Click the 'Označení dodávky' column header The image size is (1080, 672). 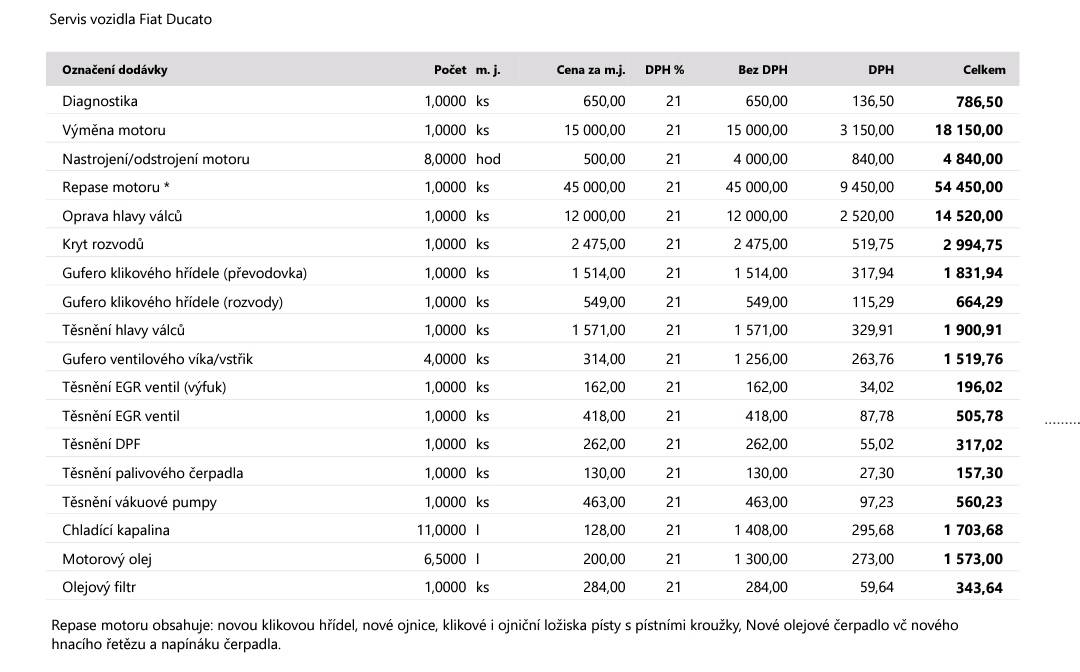click(x=114, y=70)
